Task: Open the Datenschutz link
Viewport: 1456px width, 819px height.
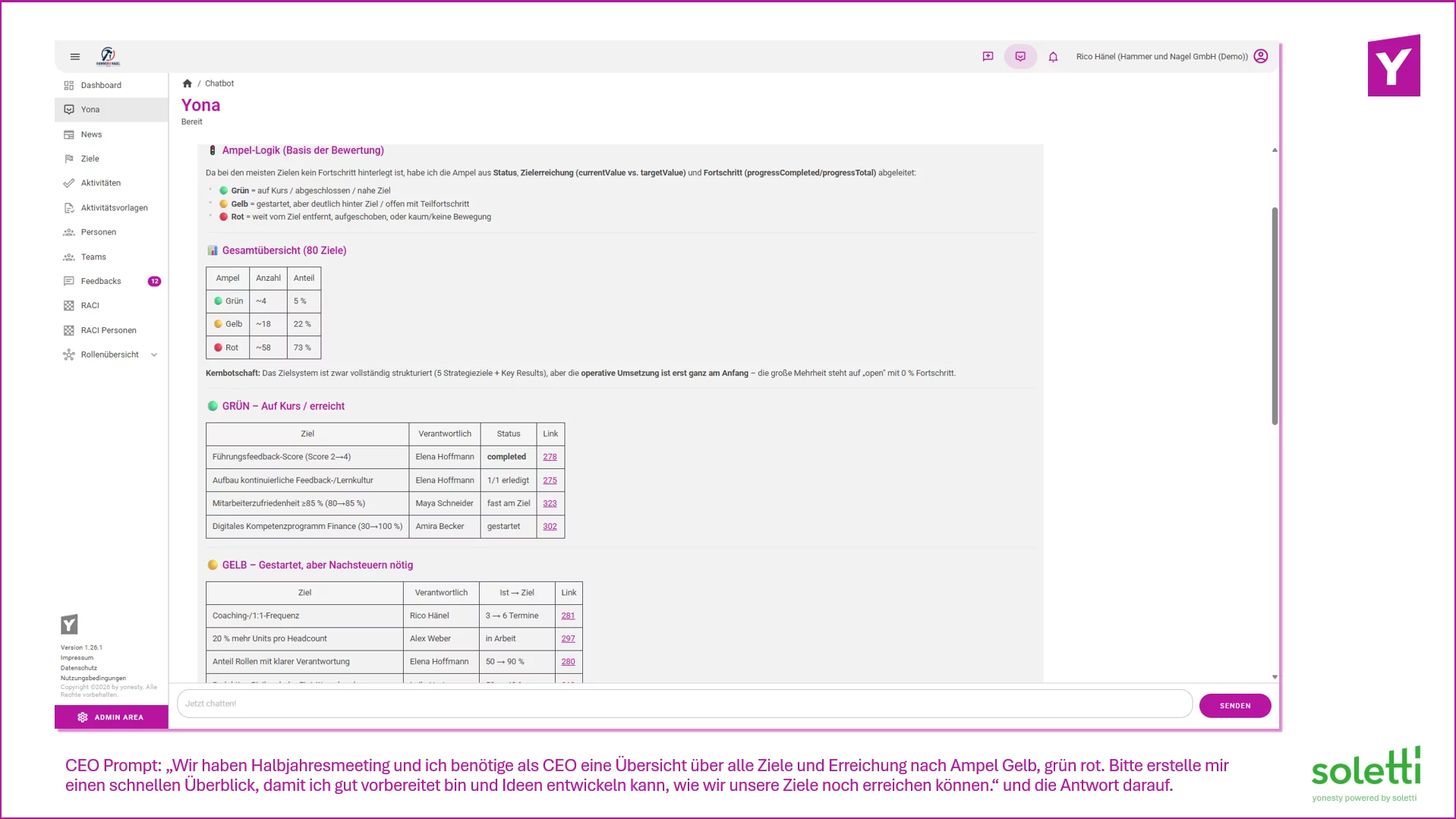Action: [x=79, y=668]
